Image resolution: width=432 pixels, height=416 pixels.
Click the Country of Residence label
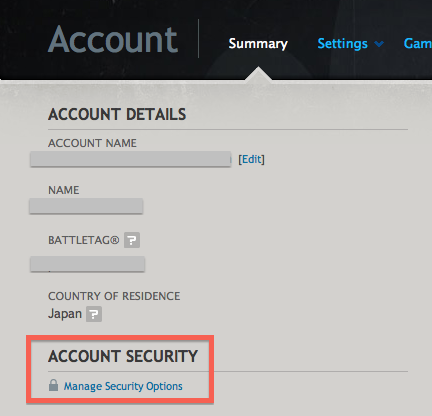tap(114, 296)
